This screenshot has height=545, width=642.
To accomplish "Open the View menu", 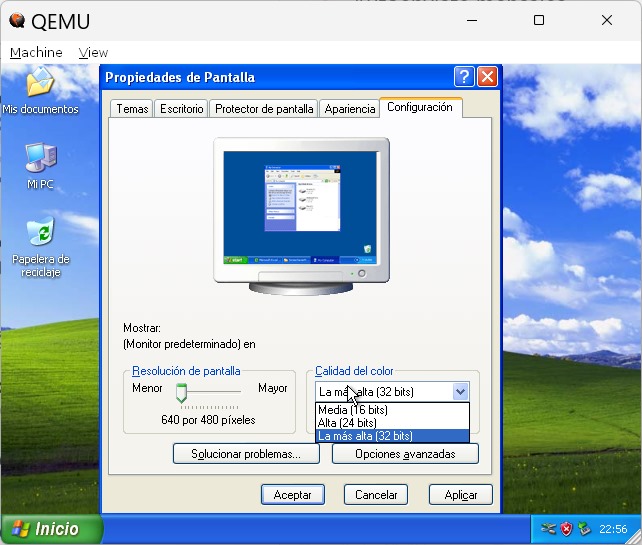I will (93, 52).
